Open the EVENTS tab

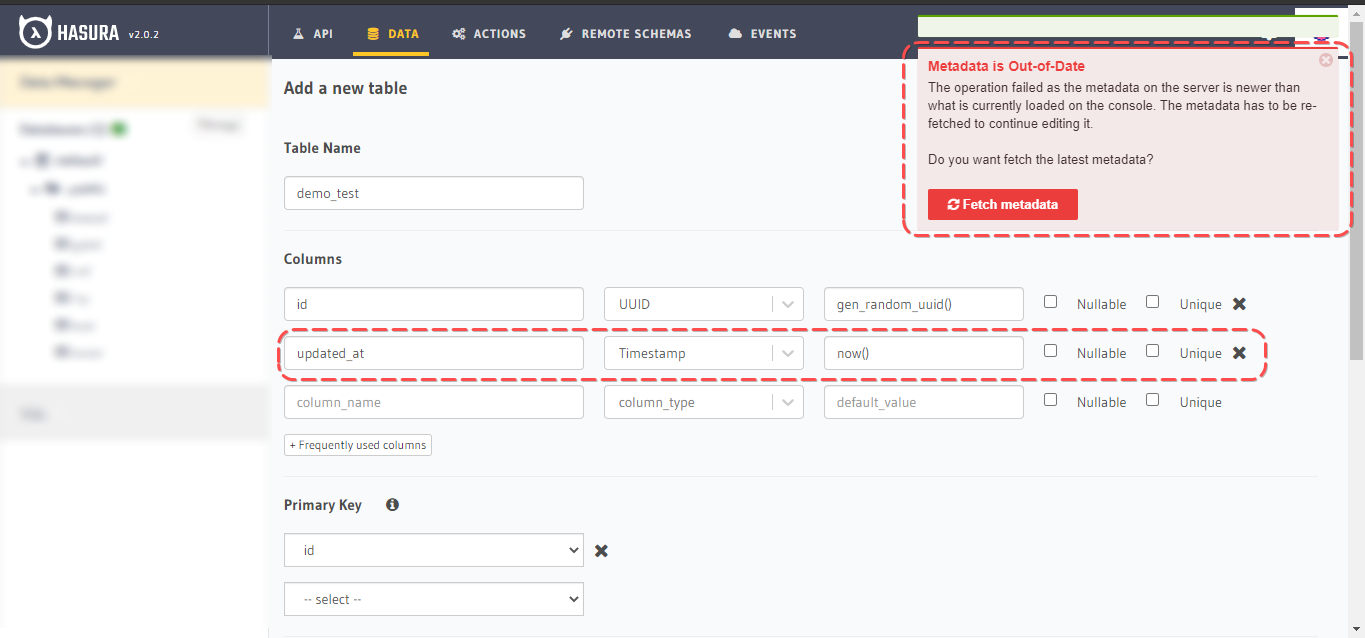tap(763, 34)
